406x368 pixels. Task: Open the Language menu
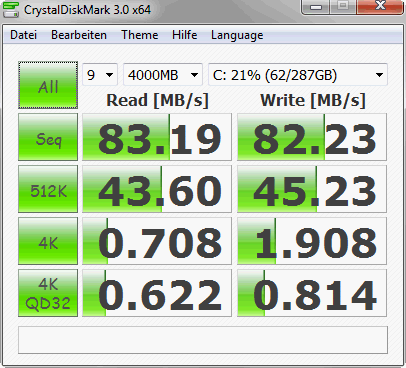click(x=237, y=35)
